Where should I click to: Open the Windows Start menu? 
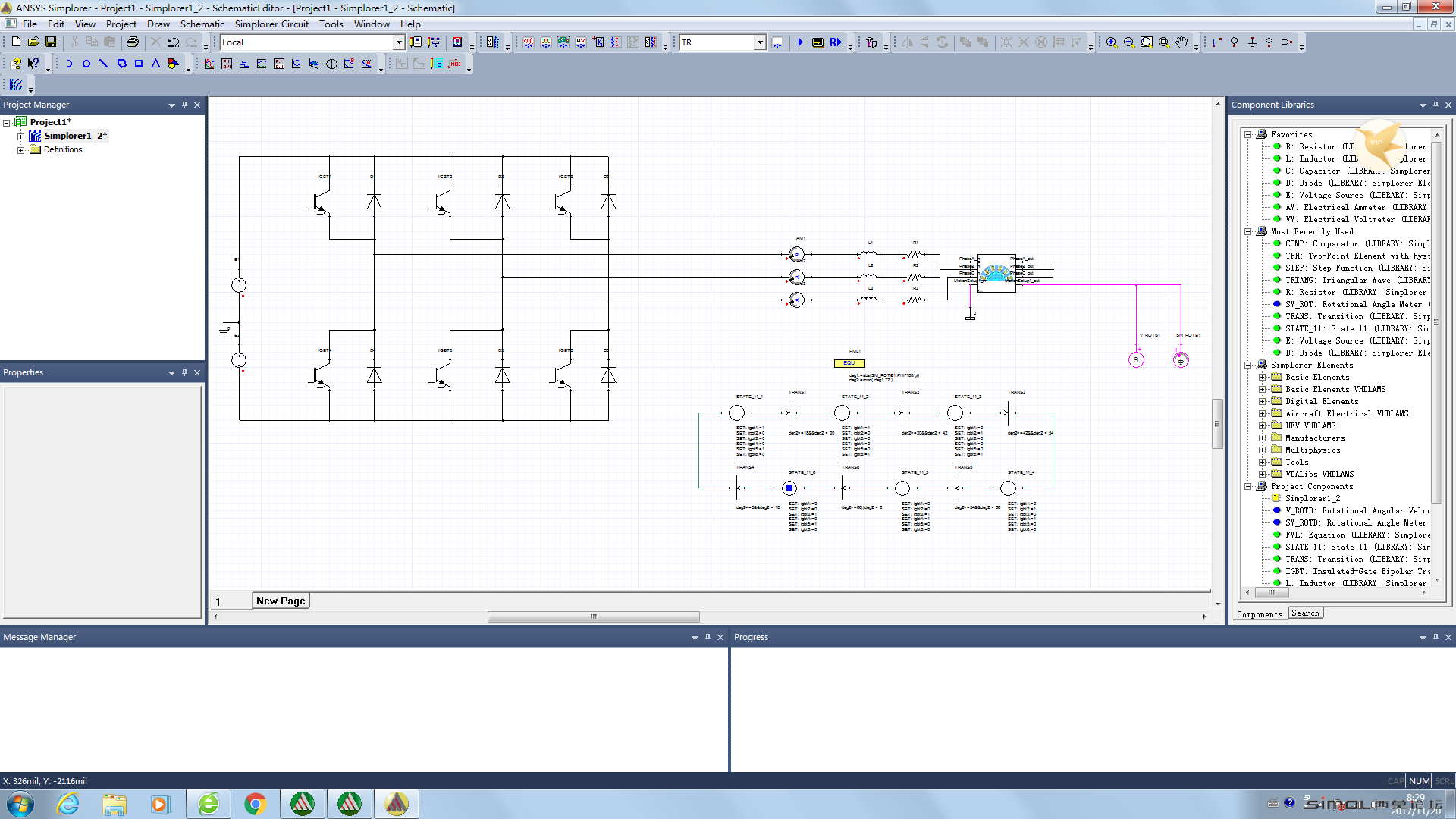(x=20, y=804)
